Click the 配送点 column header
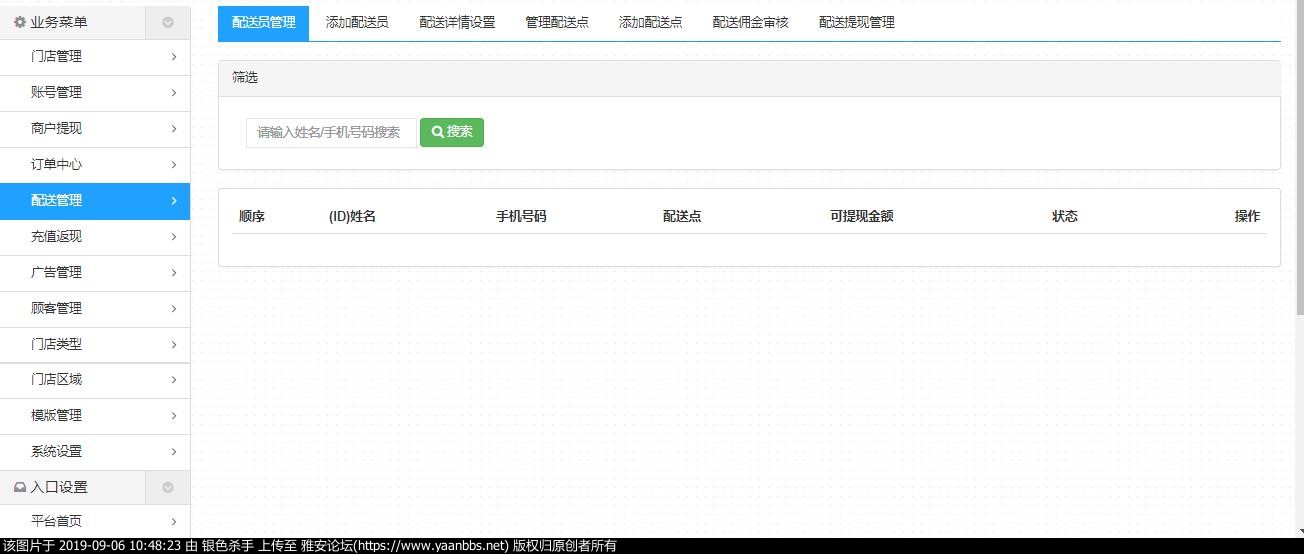The width and height of the screenshot is (1304, 554). tap(682, 216)
